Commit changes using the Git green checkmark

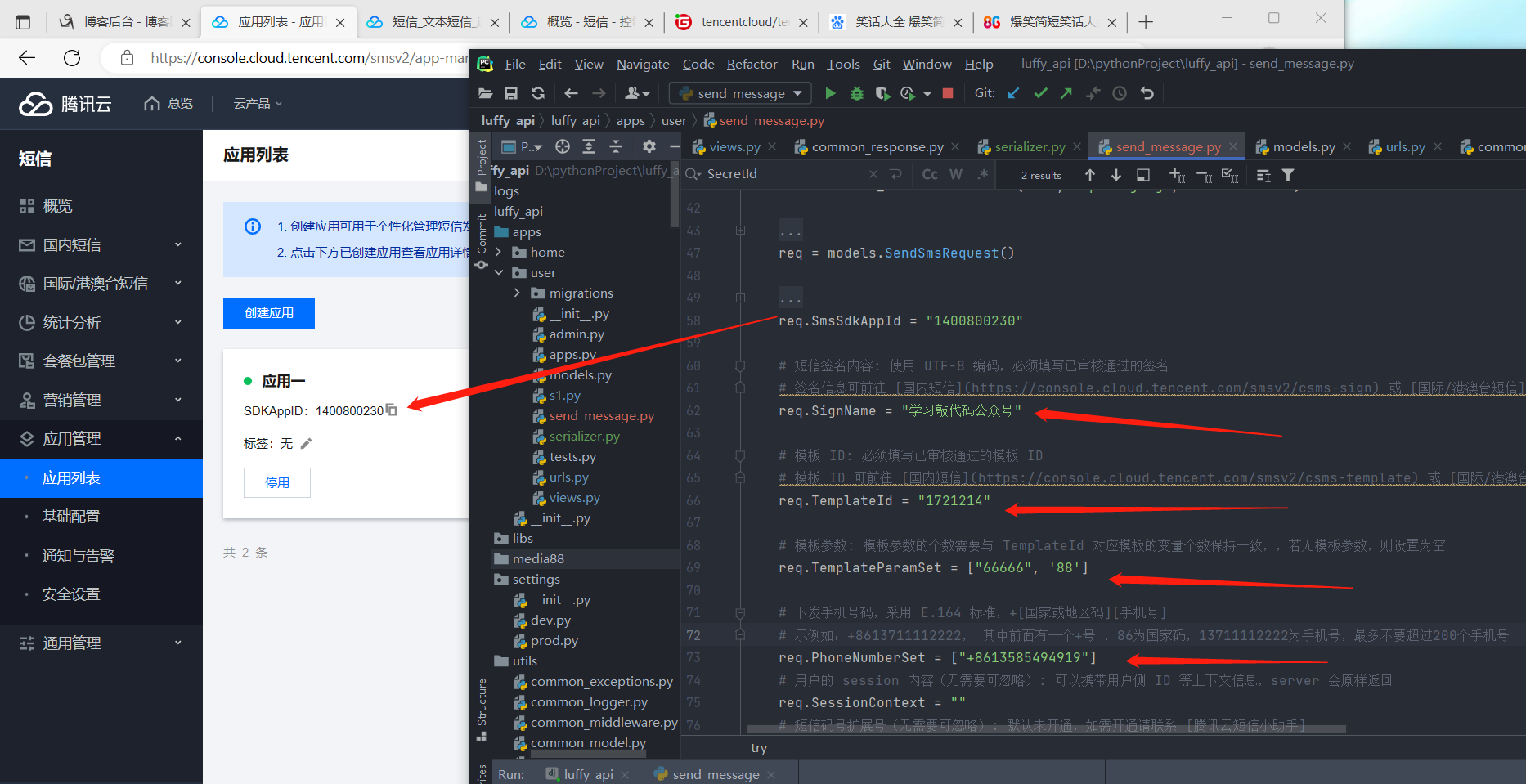pos(1040,93)
